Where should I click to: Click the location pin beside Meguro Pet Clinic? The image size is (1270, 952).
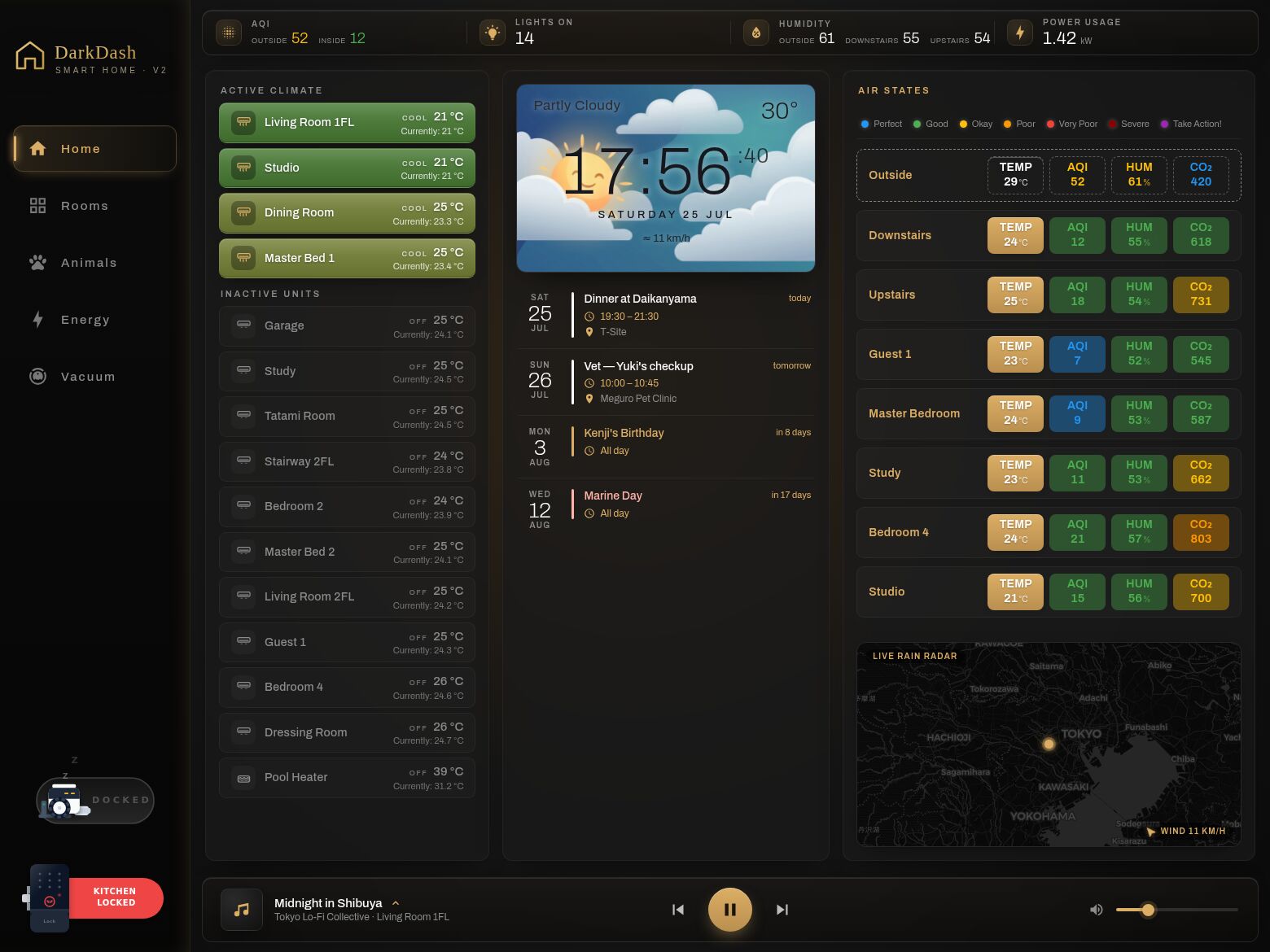tap(589, 399)
